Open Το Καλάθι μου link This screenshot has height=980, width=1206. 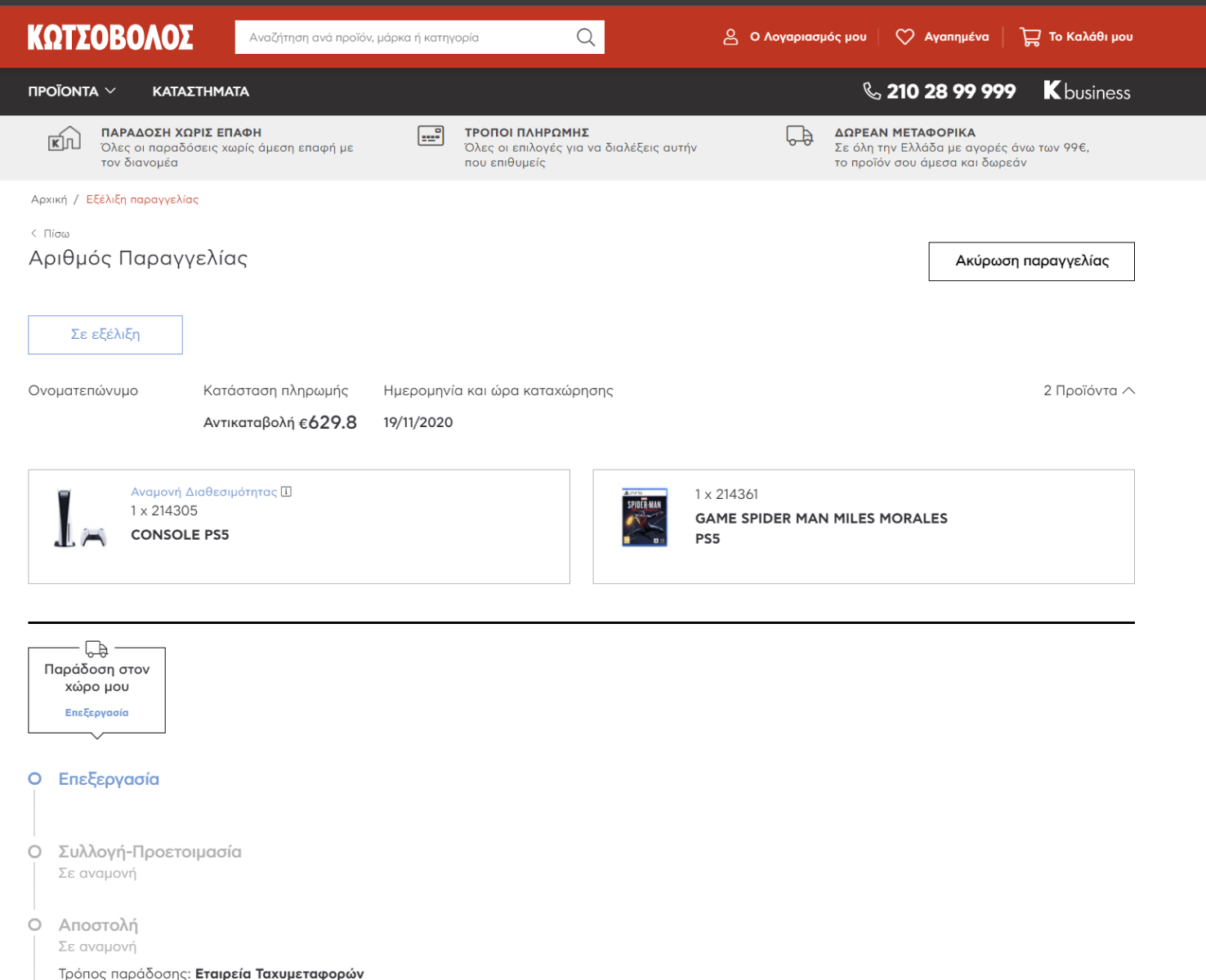1091,37
